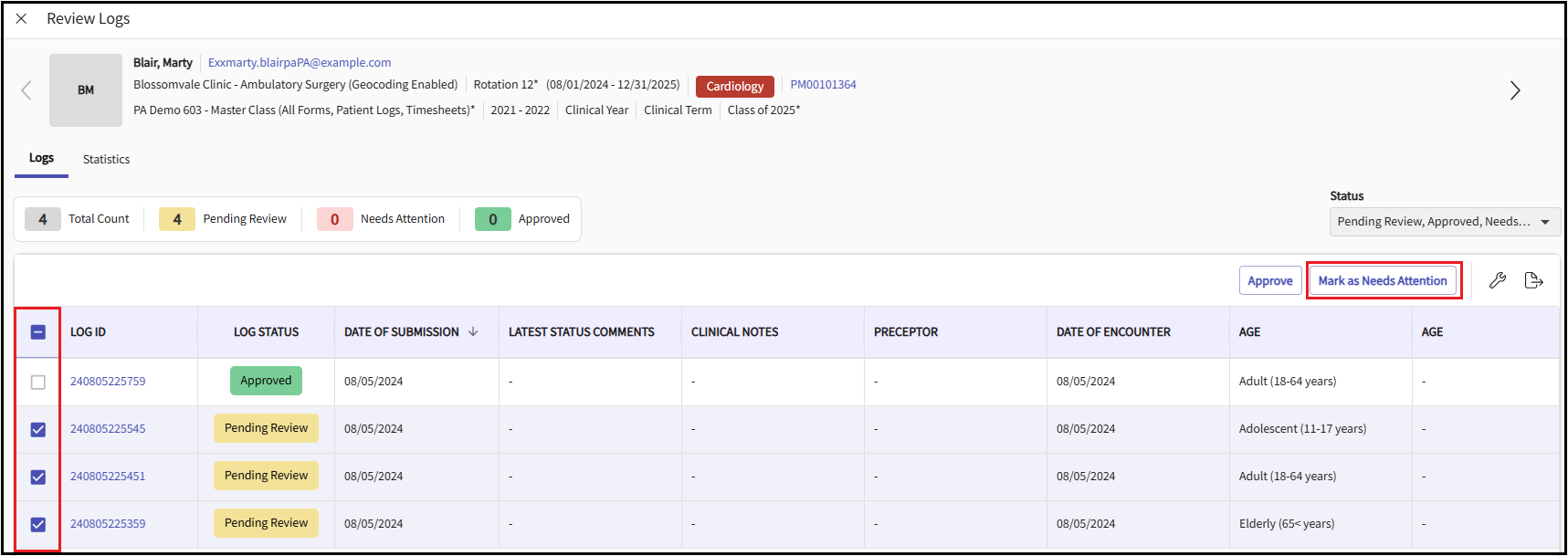Open the Status filter dropdown
1568x556 pixels.
1444,222
